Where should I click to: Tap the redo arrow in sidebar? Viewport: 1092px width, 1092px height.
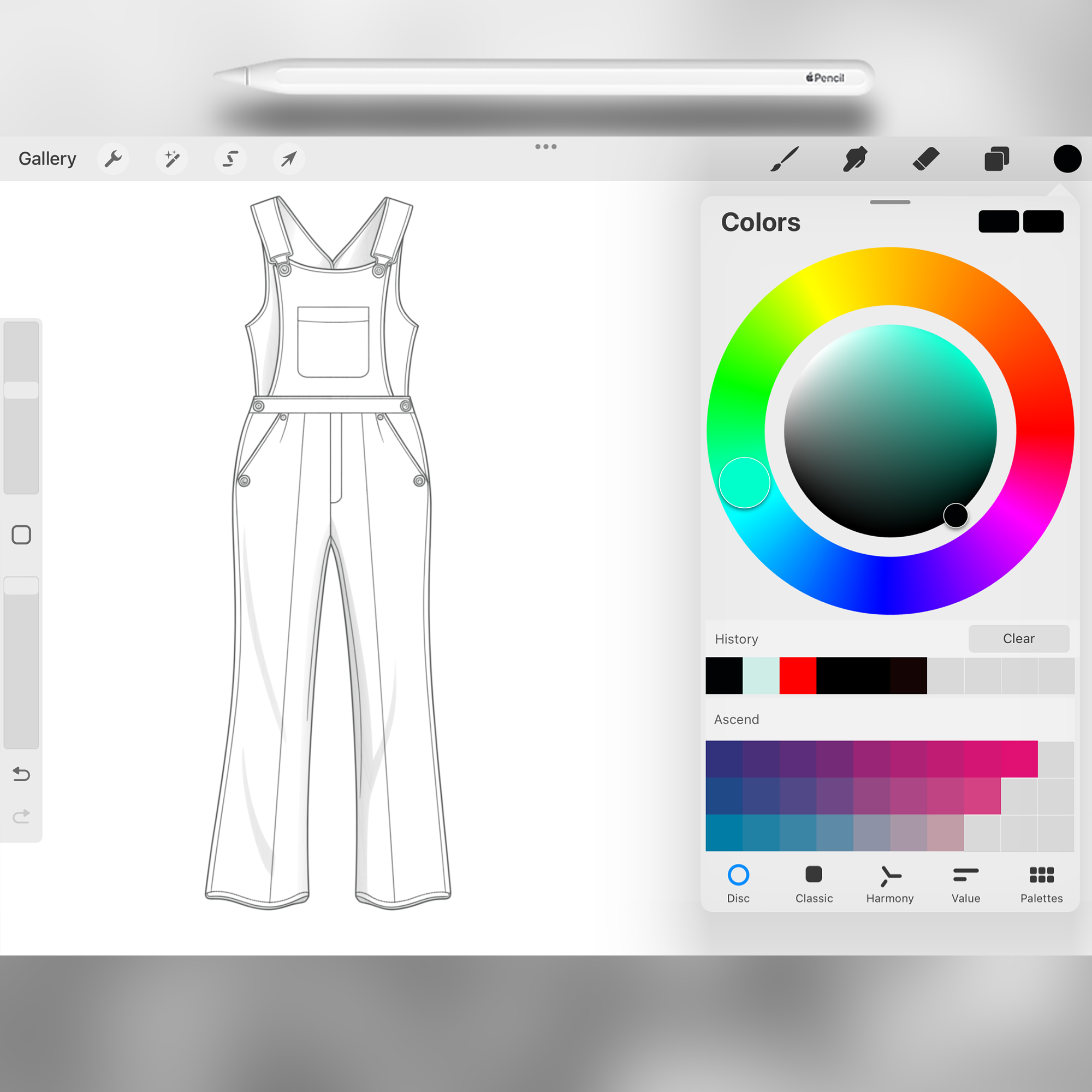point(21,817)
